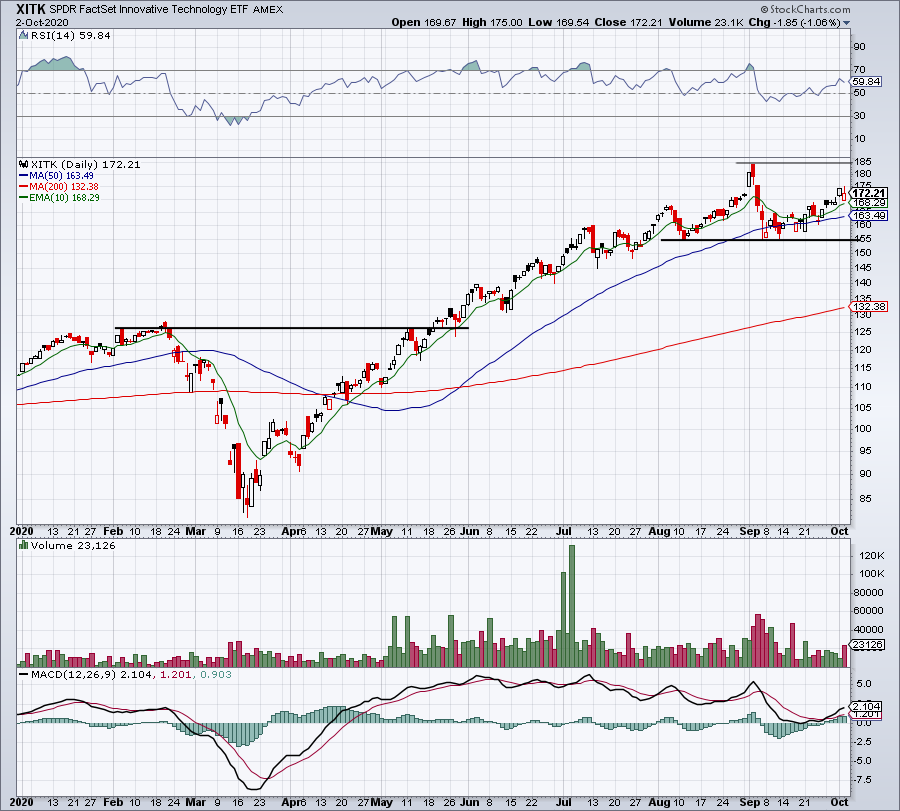The height and width of the screenshot is (811, 900).
Task: Click the RSI(14) 59.84 legend text
Action: click(71, 36)
